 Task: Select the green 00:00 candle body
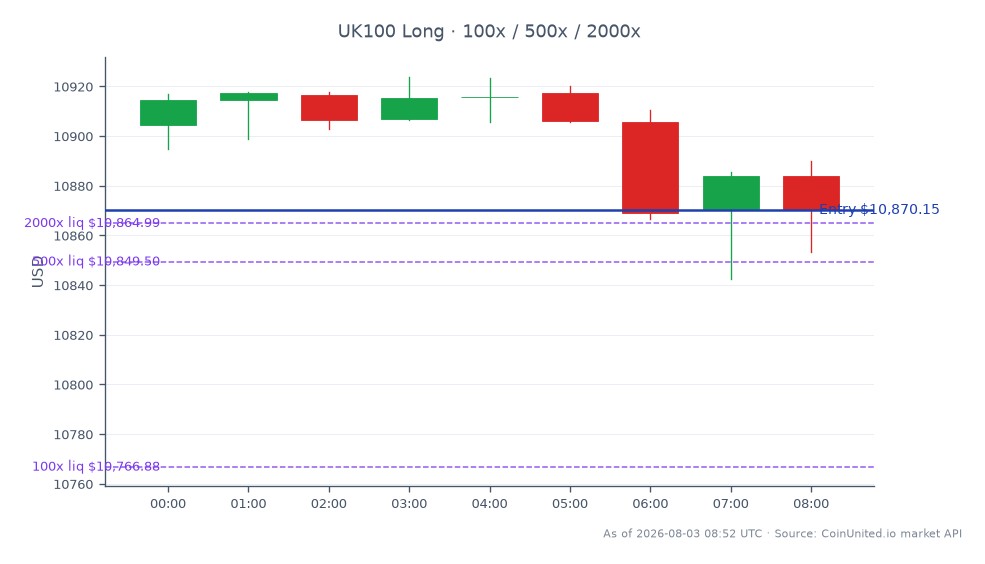[x=168, y=113]
